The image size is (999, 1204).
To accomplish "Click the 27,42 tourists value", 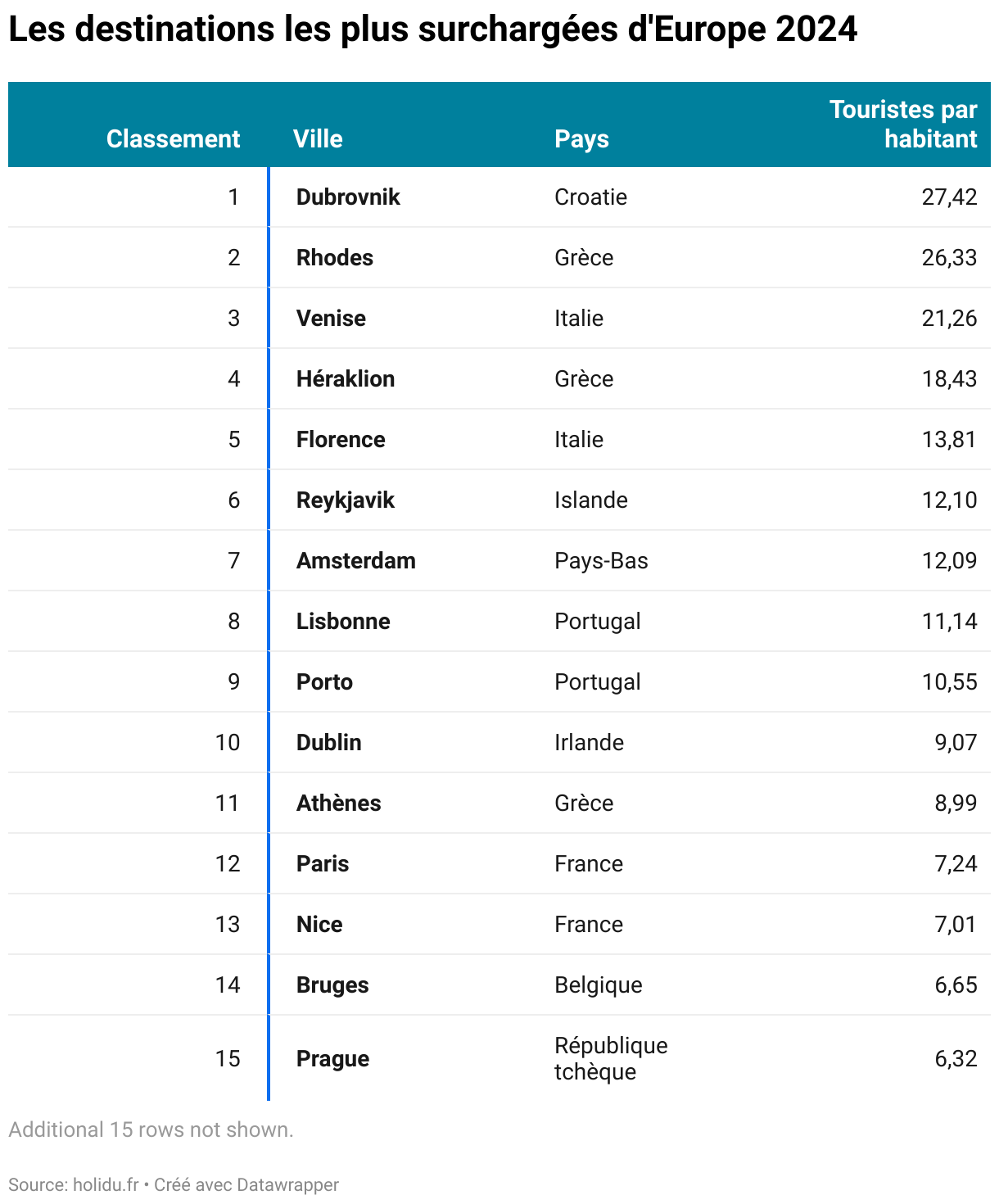I will point(949,197).
